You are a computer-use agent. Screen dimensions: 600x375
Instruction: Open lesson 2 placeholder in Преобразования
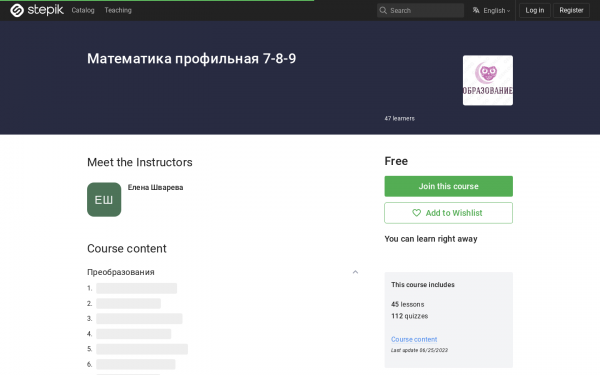[x=129, y=303]
